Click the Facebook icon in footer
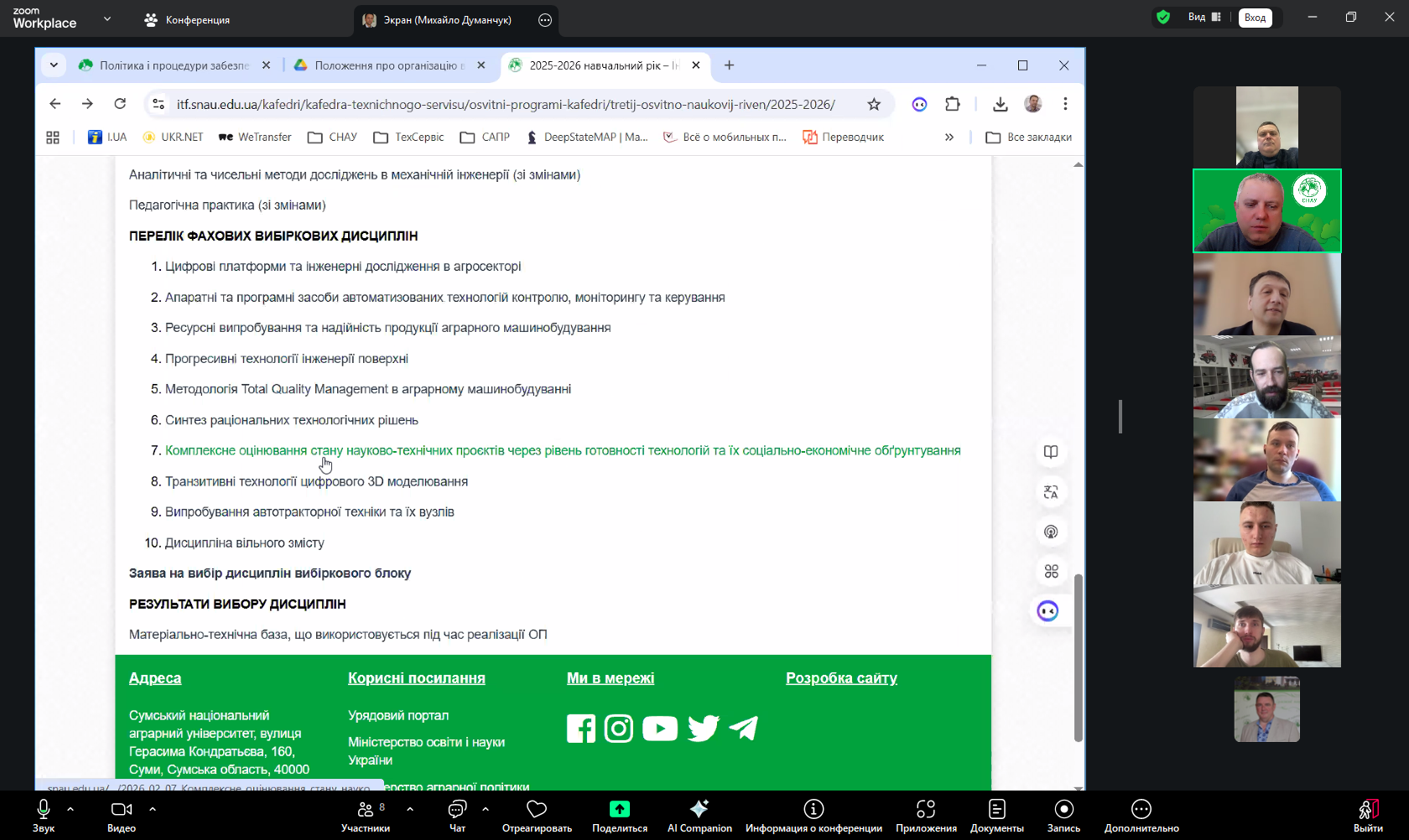1409x840 pixels. (x=580, y=729)
